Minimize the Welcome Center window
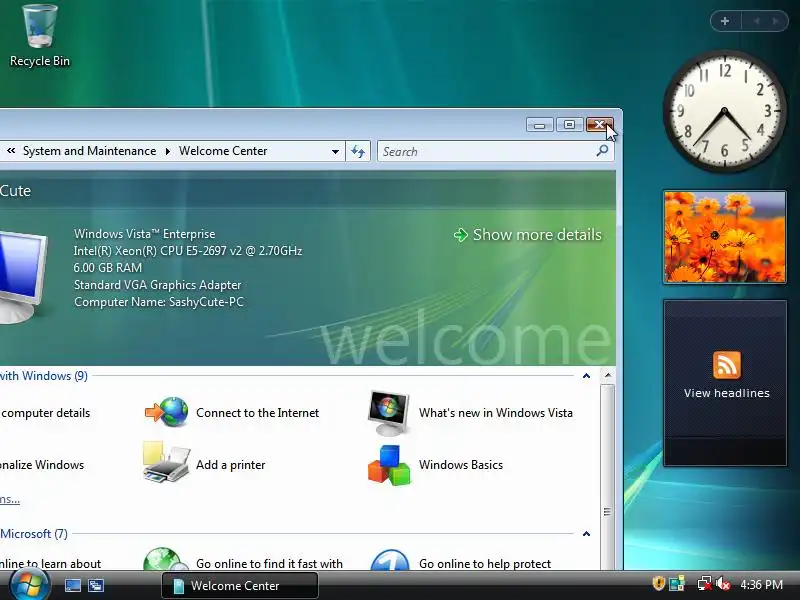 (x=540, y=124)
